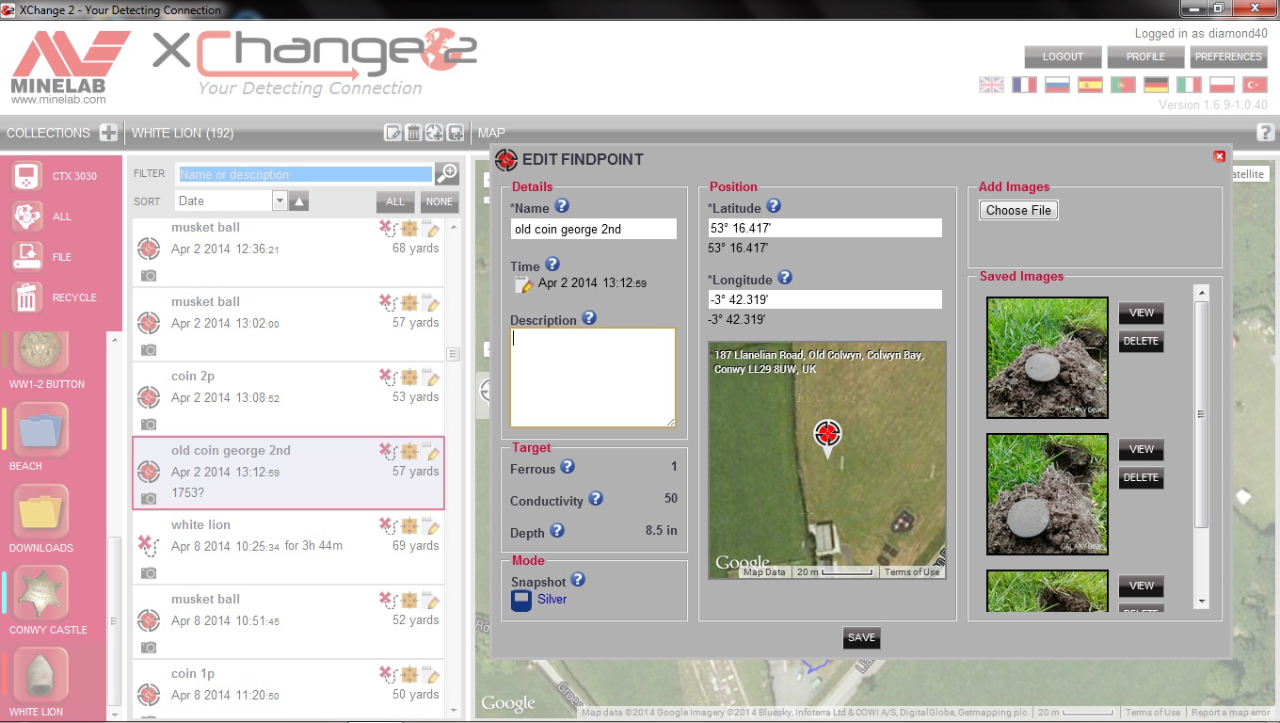Click Depth help icon
Image resolution: width=1280 pixels, height=723 pixels.
point(558,531)
